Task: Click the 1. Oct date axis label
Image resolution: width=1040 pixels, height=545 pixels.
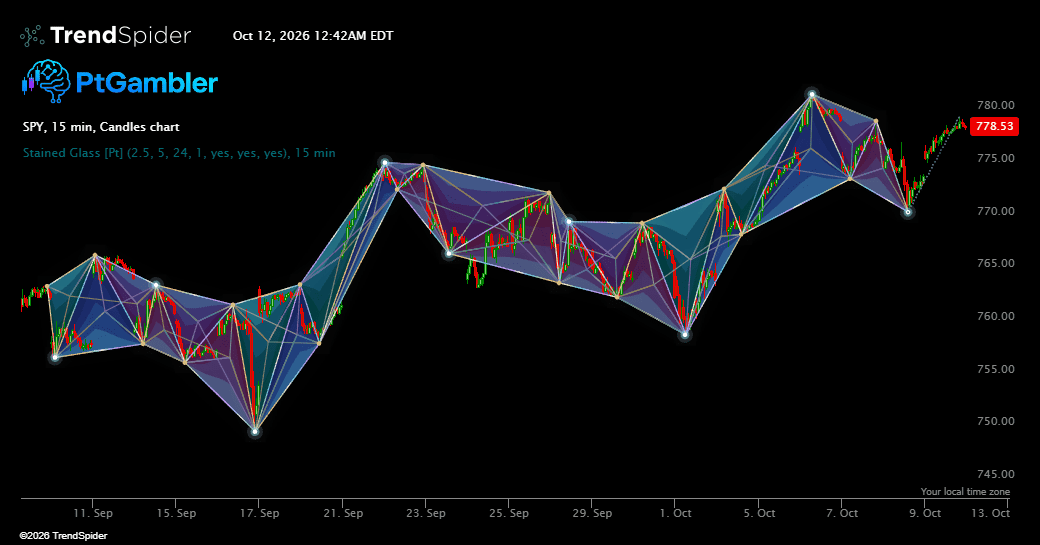Action: pyautogui.click(x=675, y=513)
